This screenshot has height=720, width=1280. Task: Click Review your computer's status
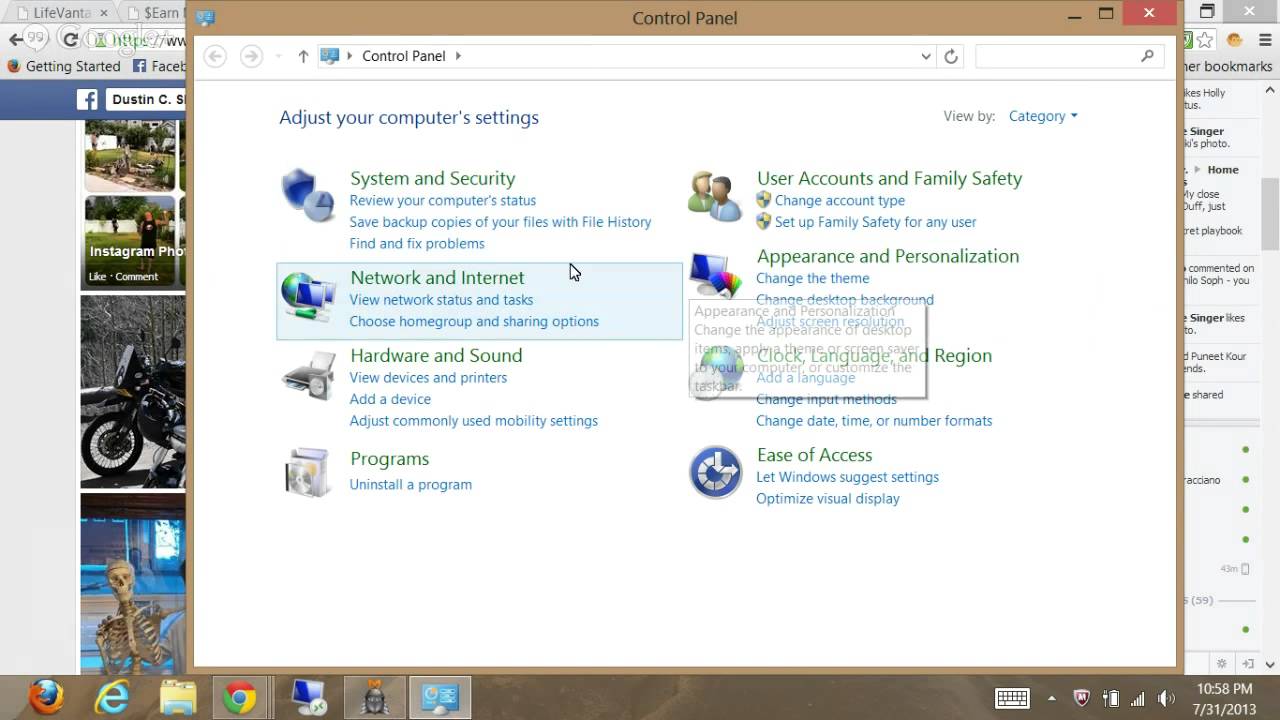(x=443, y=200)
